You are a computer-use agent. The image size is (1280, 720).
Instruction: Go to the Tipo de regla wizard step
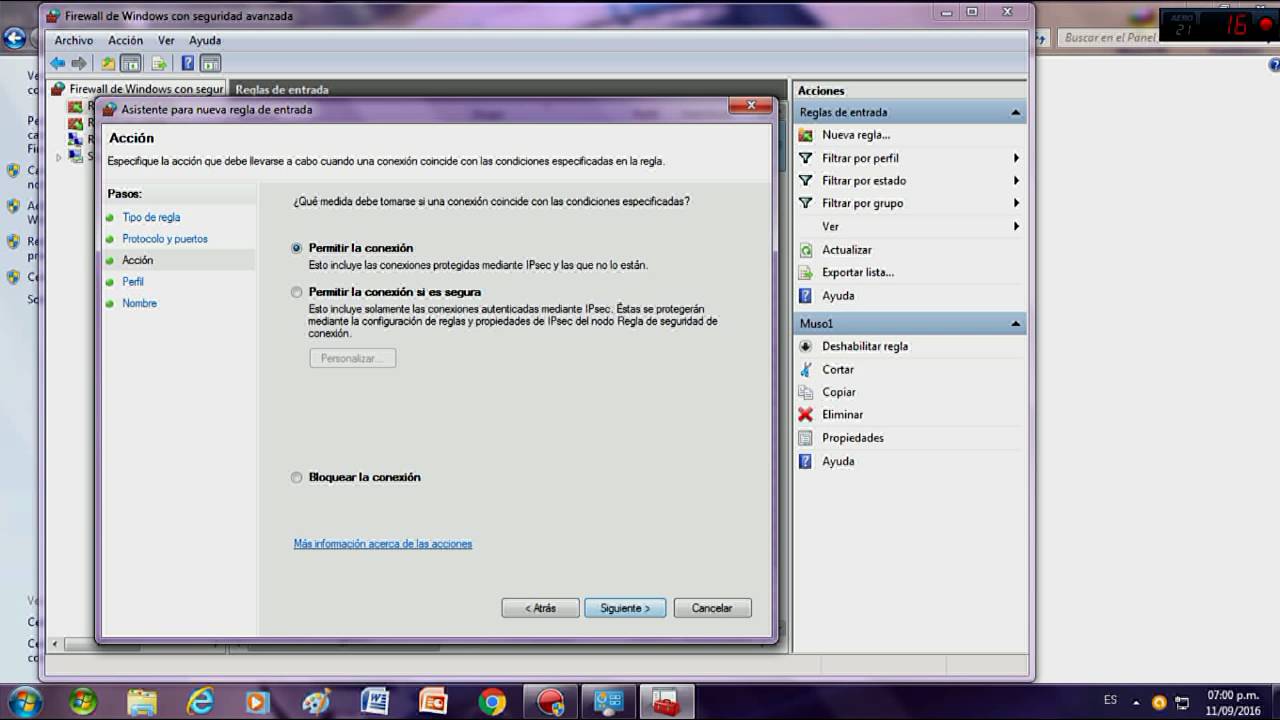151,217
